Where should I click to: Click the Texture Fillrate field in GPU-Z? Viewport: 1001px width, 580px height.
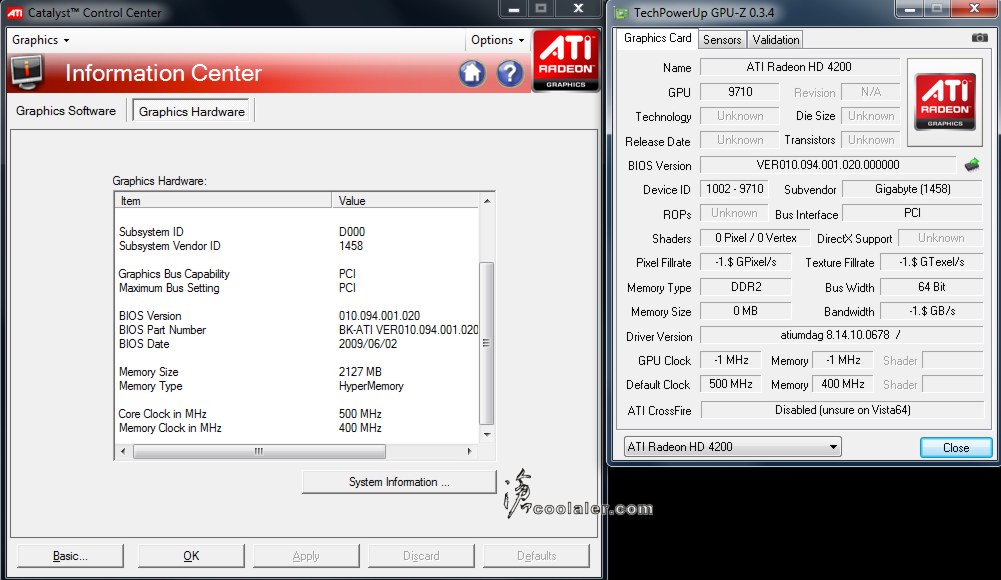point(931,262)
